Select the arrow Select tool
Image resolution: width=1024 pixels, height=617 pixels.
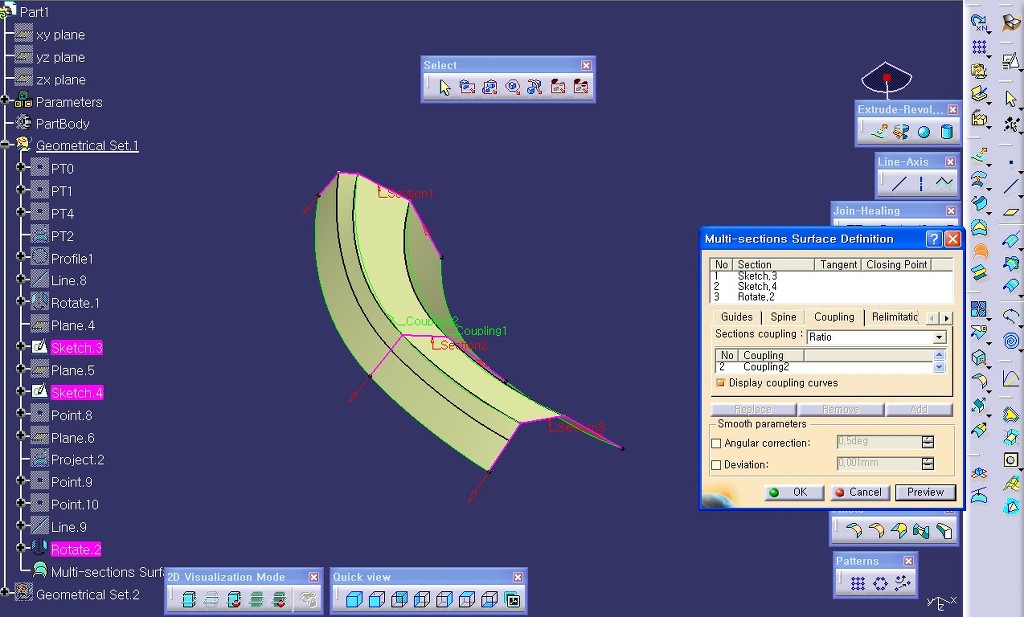[x=444, y=87]
